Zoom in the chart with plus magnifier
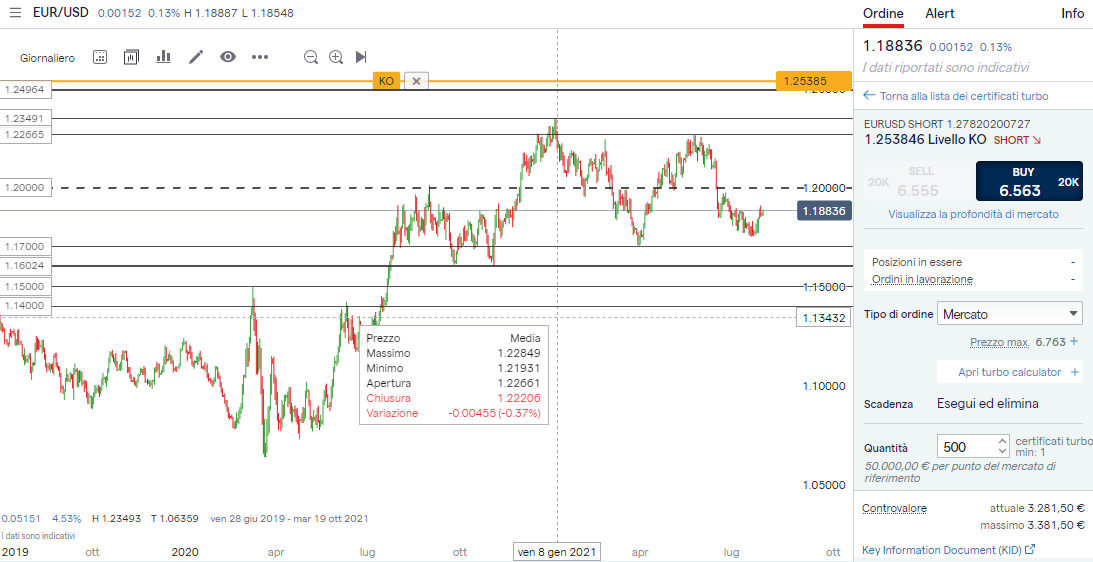This screenshot has height=562, width=1093. pos(336,57)
